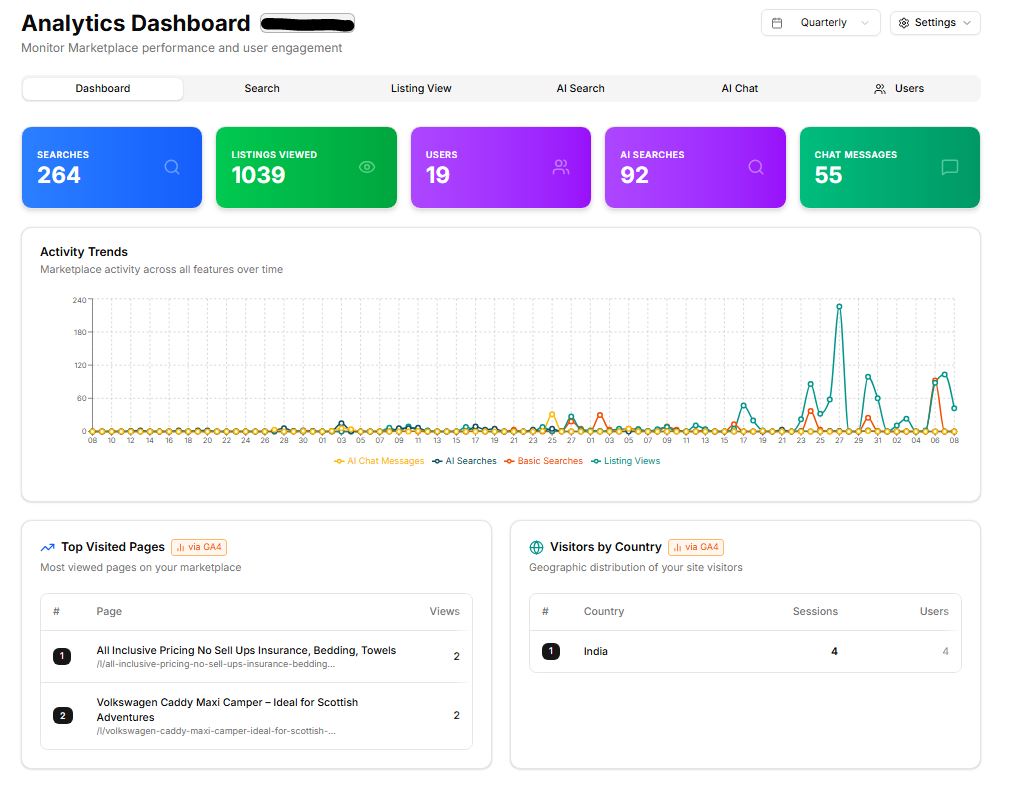Open the AI Chat tab
The image size is (1009, 790).
[x=740, y=89]
